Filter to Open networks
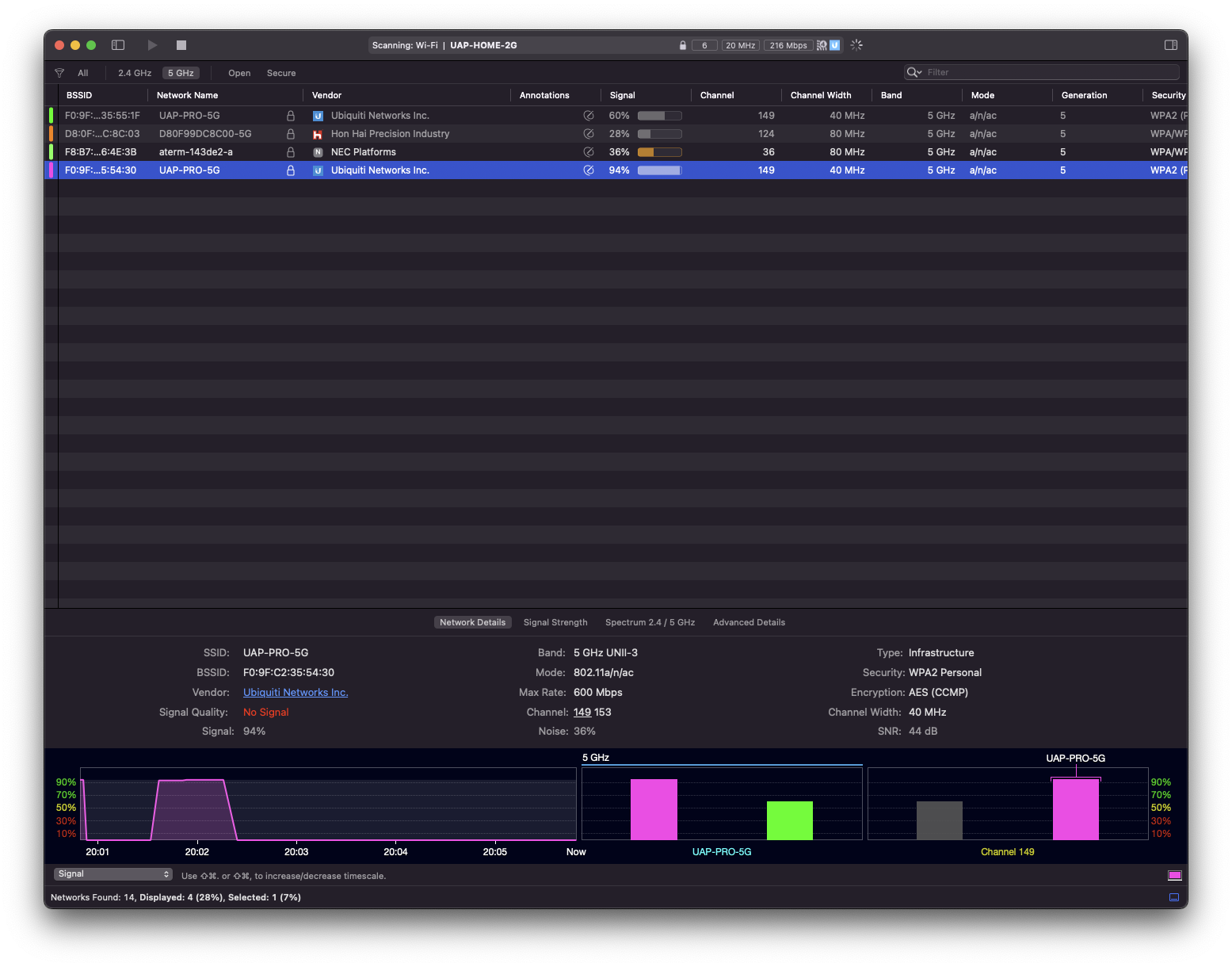1232x967 pixels. coord(239,73)
